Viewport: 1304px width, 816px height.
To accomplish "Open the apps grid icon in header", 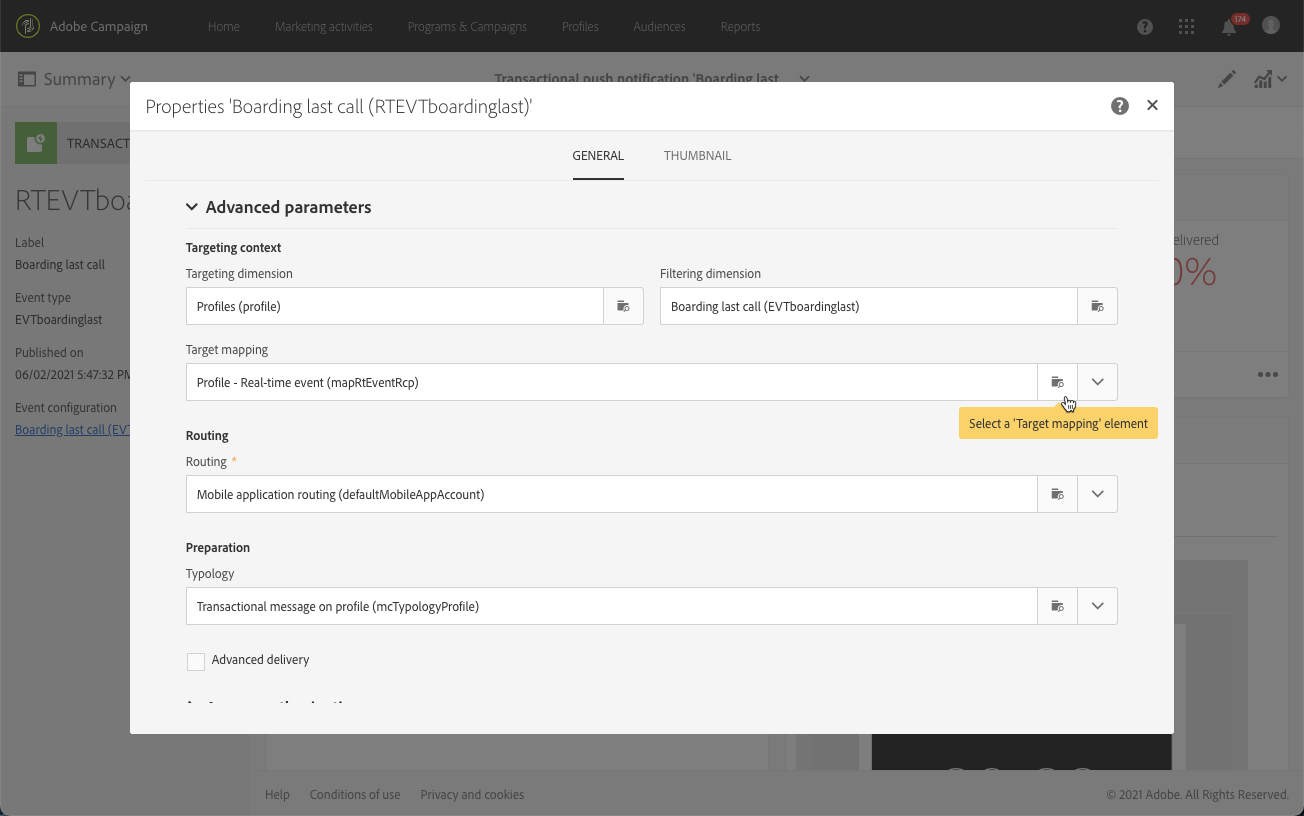I will point(1187,27).
